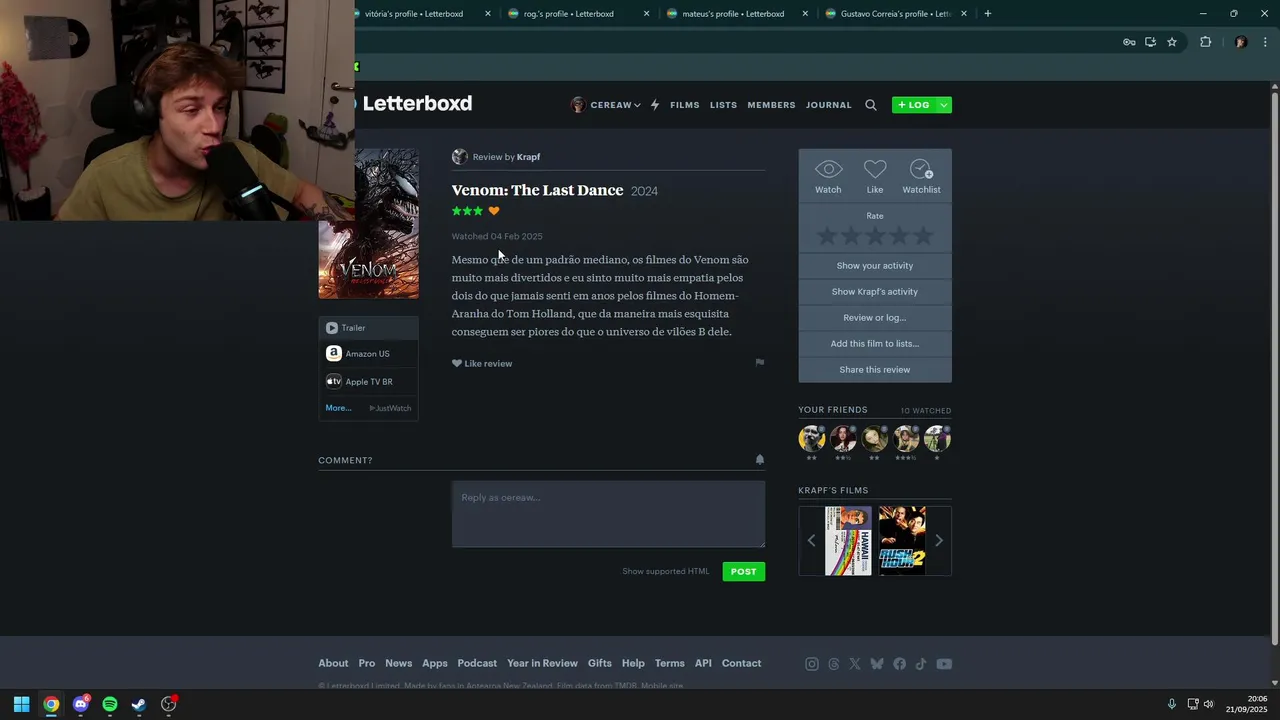Go to MEMBERS in navigation
Image resolution: width=1280 pixels, height=720 pixels.
[x=771, y=105]
